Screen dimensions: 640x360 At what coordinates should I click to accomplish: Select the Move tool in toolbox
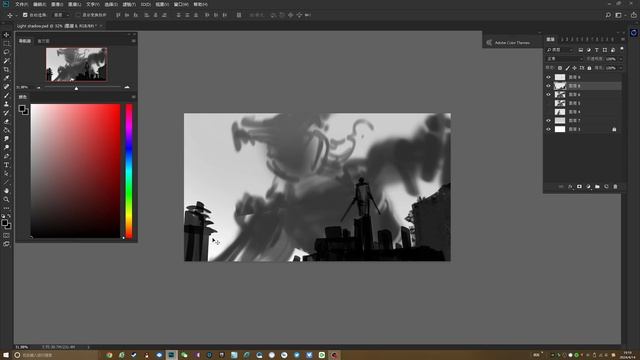6,35
